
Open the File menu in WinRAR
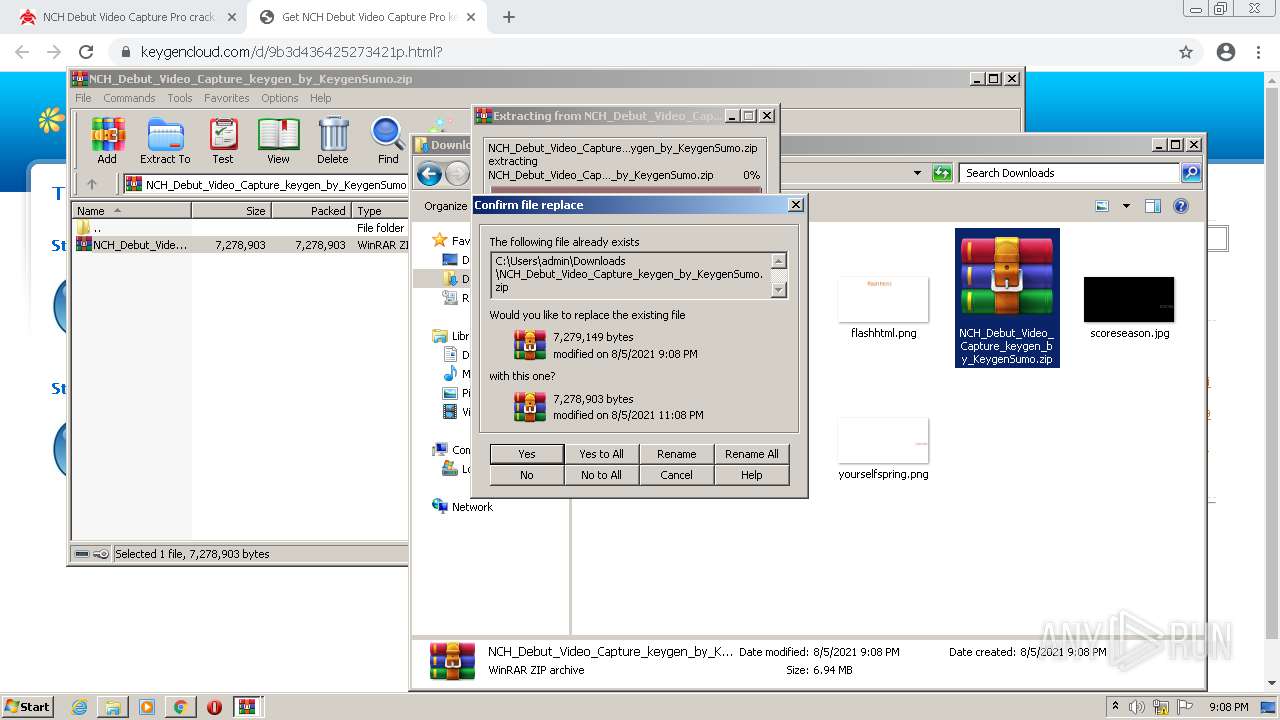(x=83, y=98)
